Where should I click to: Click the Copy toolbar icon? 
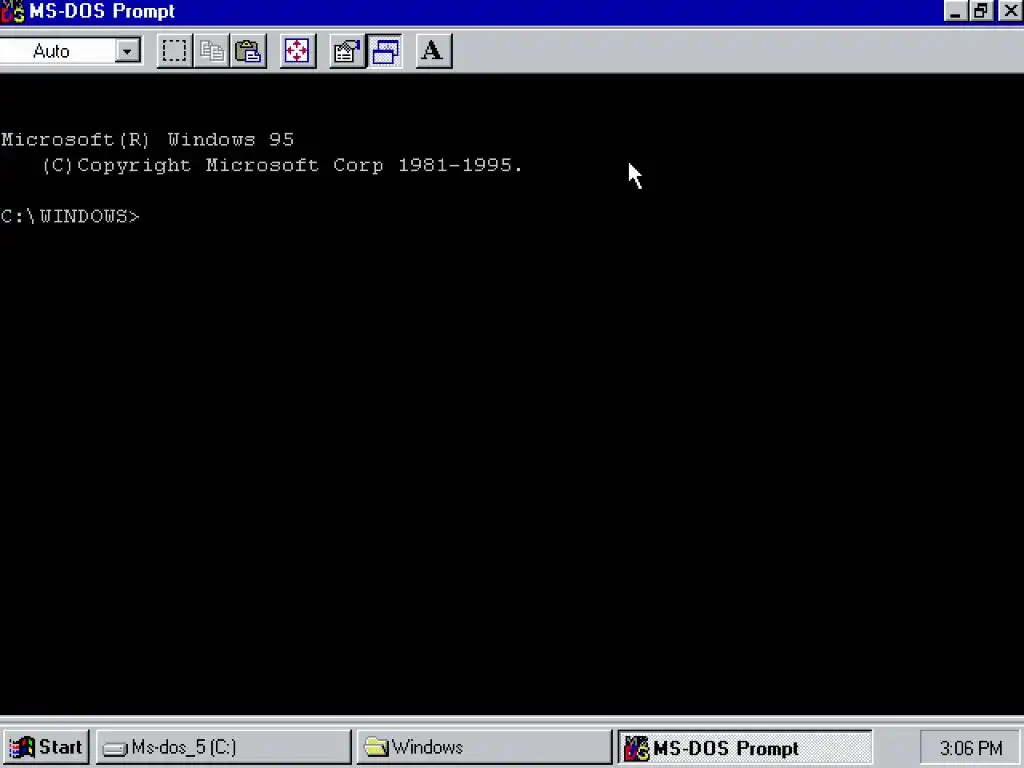coord(212,51)
